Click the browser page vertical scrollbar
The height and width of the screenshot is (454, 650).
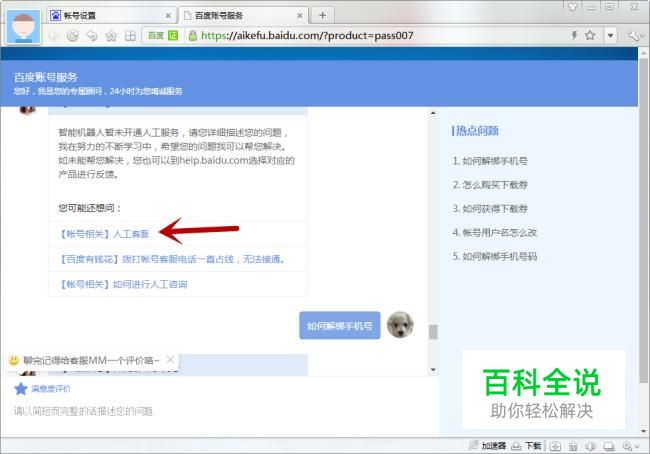(x=643, y=220)
